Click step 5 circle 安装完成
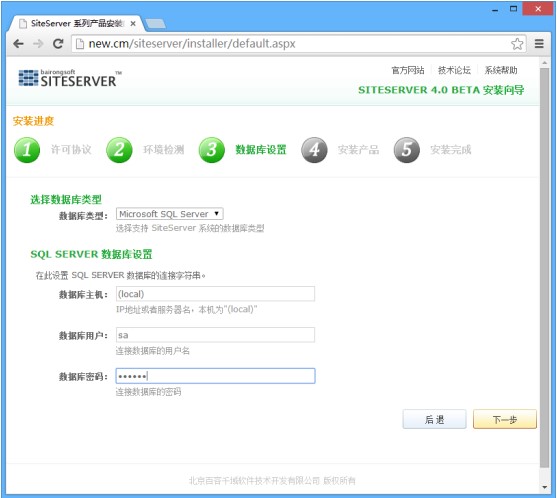Image resolution: width=557 pixels, height=498 pixels. [407, 150]
